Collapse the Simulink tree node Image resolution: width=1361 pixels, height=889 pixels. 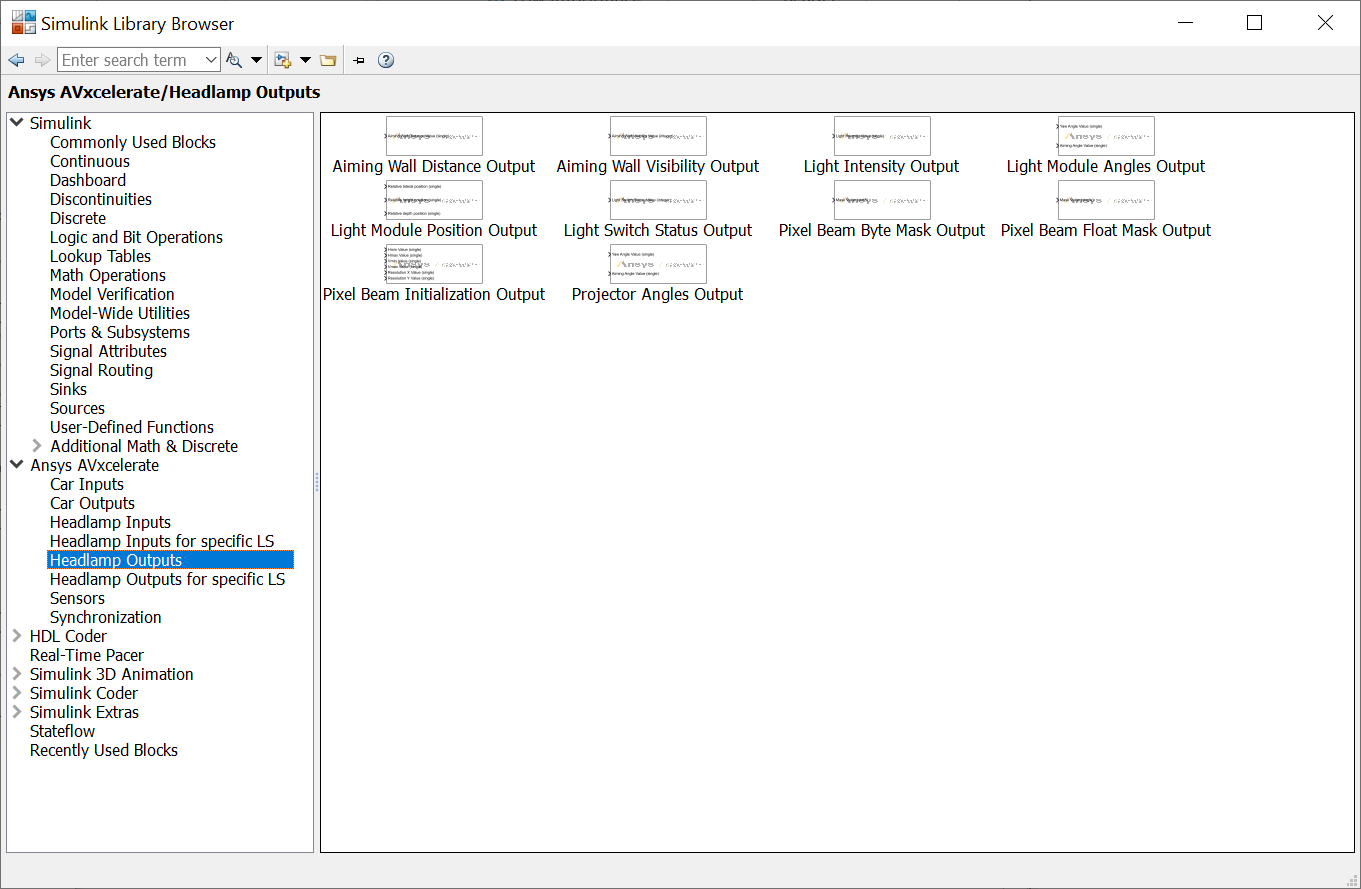[x=17, y=123]
